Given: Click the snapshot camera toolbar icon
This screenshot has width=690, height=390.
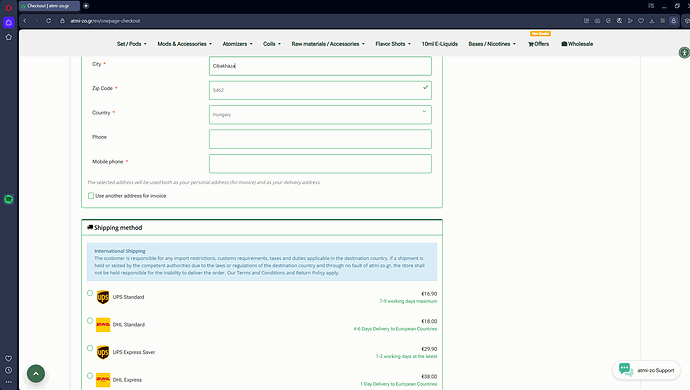Looking at the screenshot, I should (597, 21).
